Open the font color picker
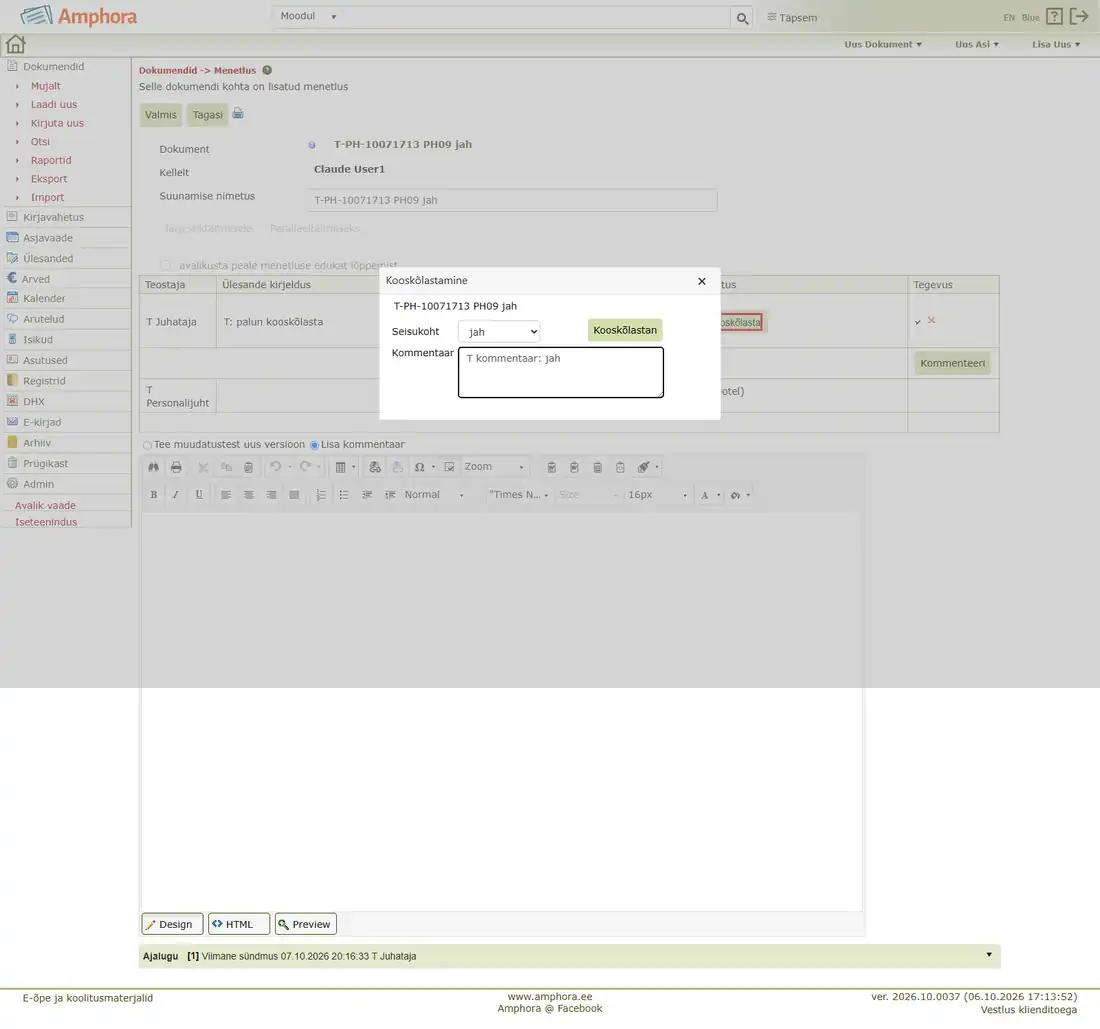Image resolution: width=1100 pixels, height=1029 pixels. pyautogui.click(x=710, y=495)
